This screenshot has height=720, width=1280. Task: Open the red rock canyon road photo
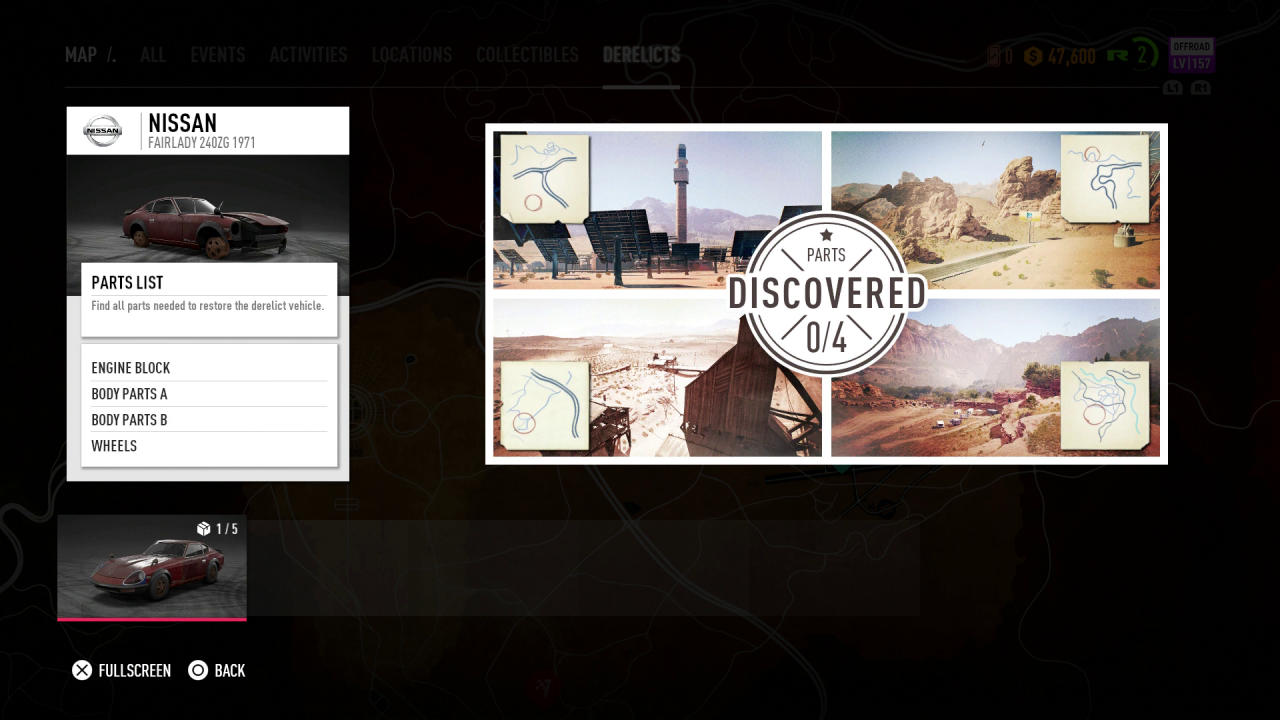[x=995, y=210]
